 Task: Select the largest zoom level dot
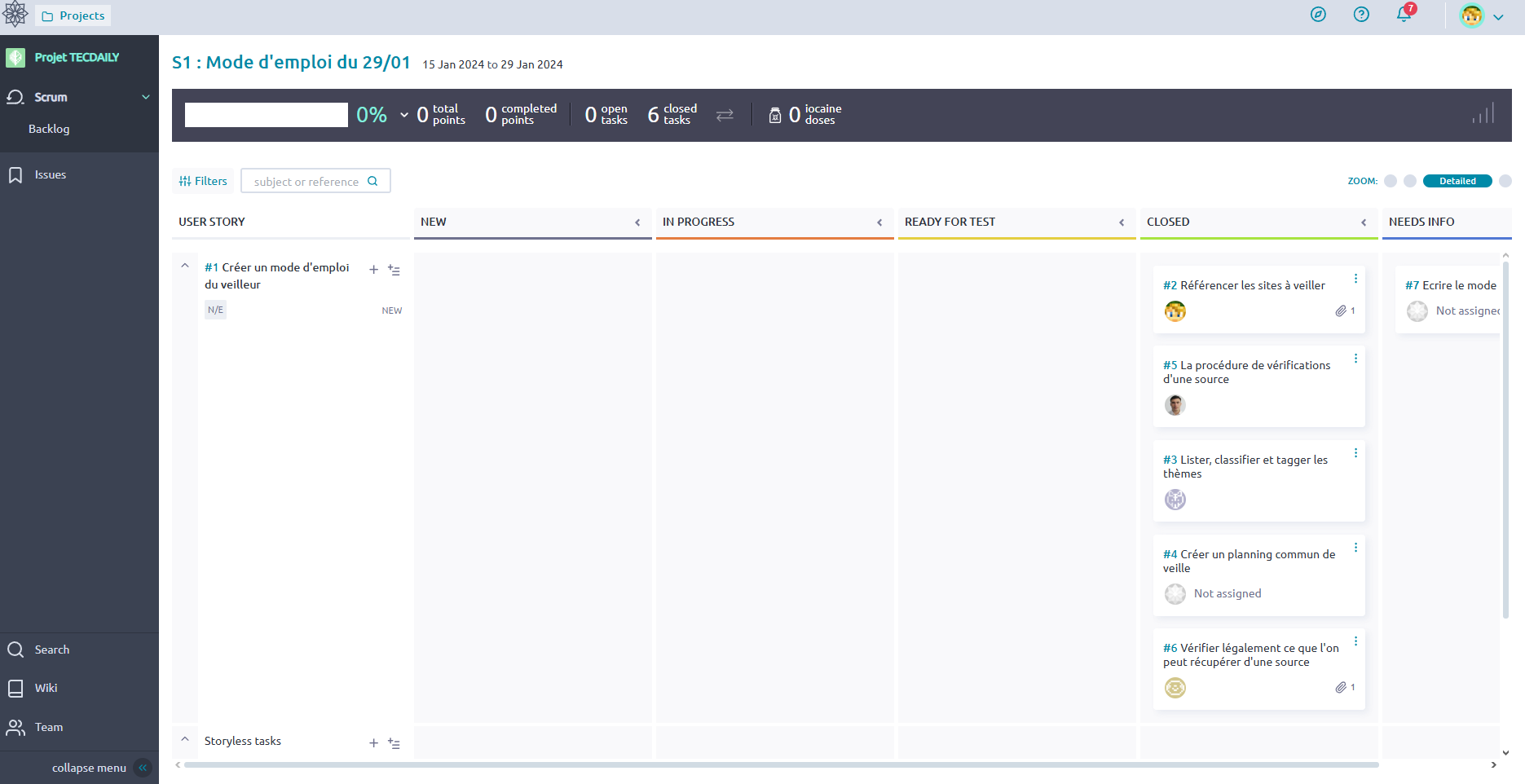[x=1505, y=181]
